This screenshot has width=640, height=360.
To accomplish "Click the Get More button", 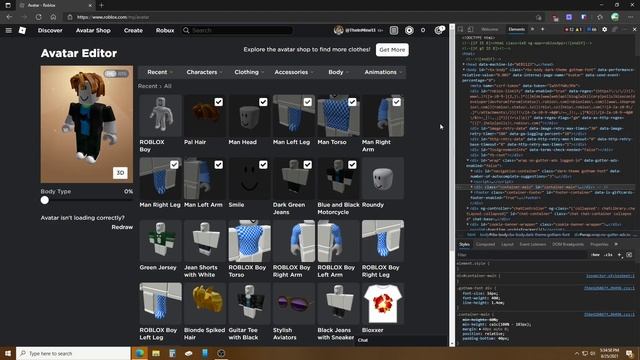I will (392, 50).
